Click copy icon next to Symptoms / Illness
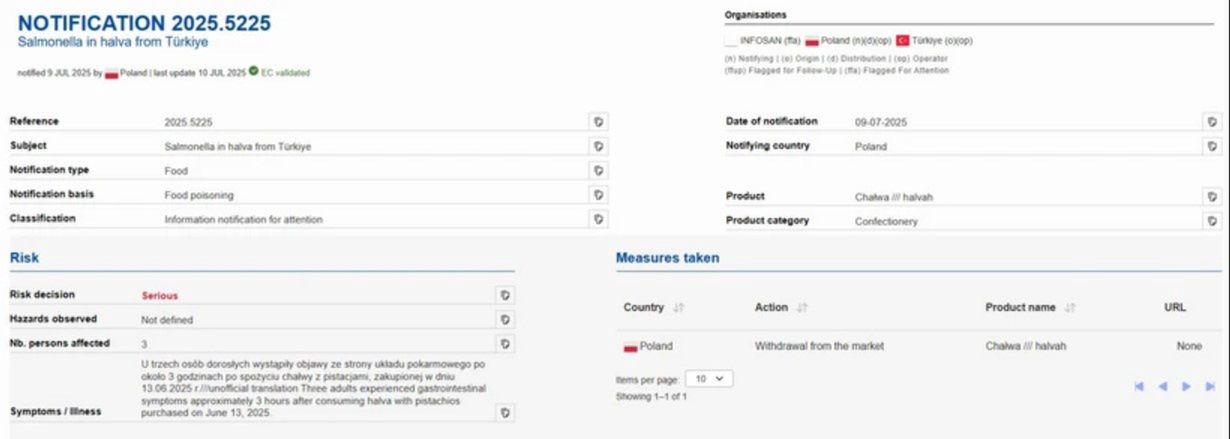The width and height of the screenshot is (1230, 439). [x=505, y=412]
